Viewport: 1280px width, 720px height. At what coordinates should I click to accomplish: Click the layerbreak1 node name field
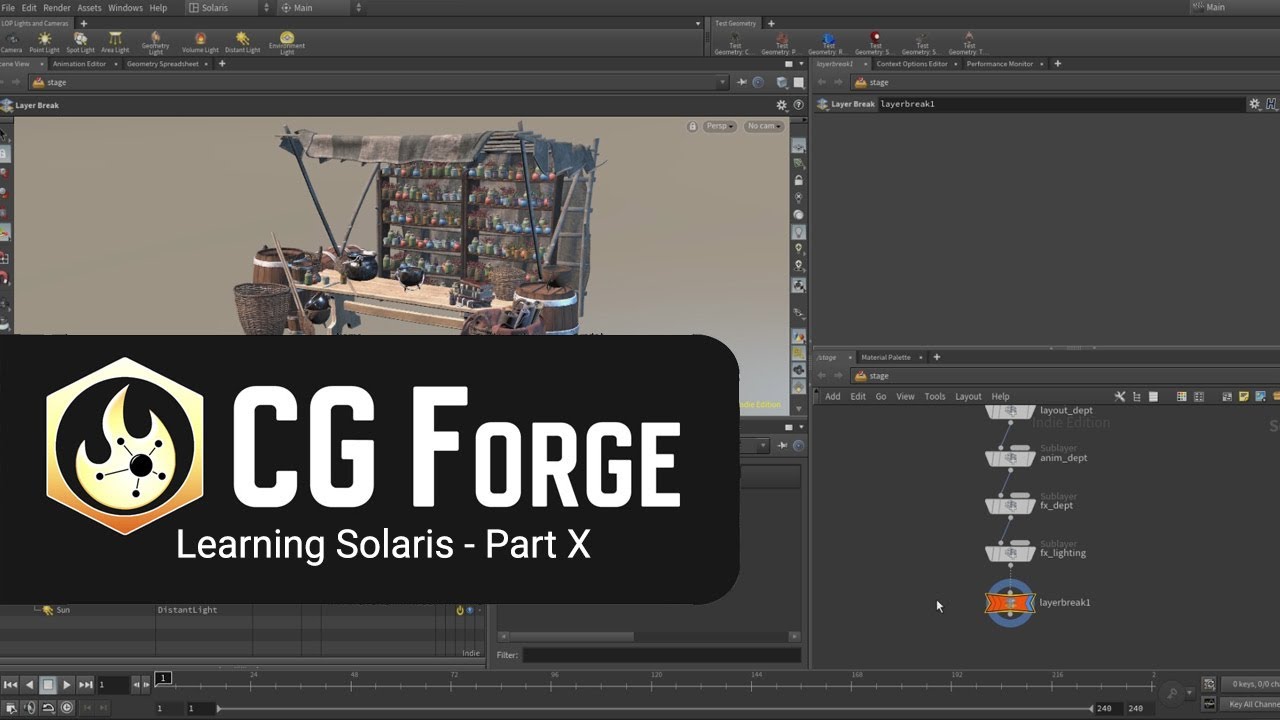click(1062, 104)
